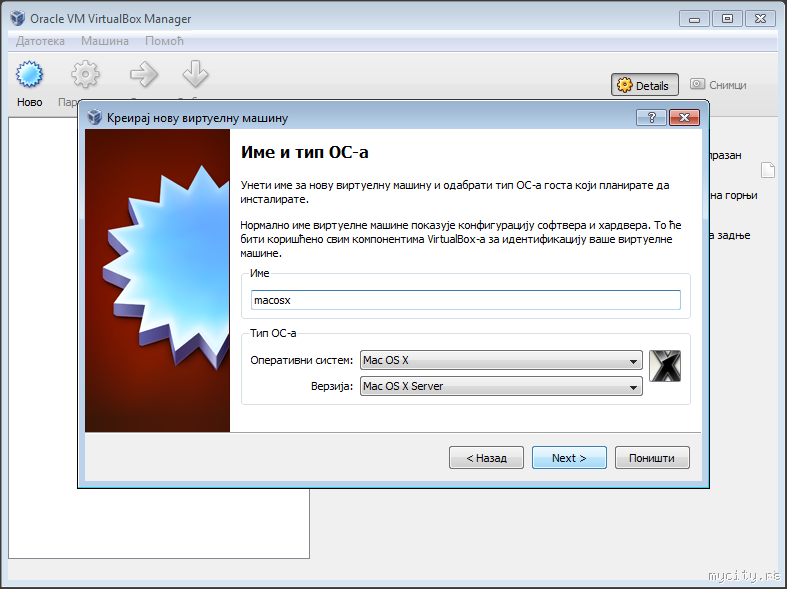Click the Оперативни систем: label
The width and height of the screenshot is (787, 589).
click(302, 360)
